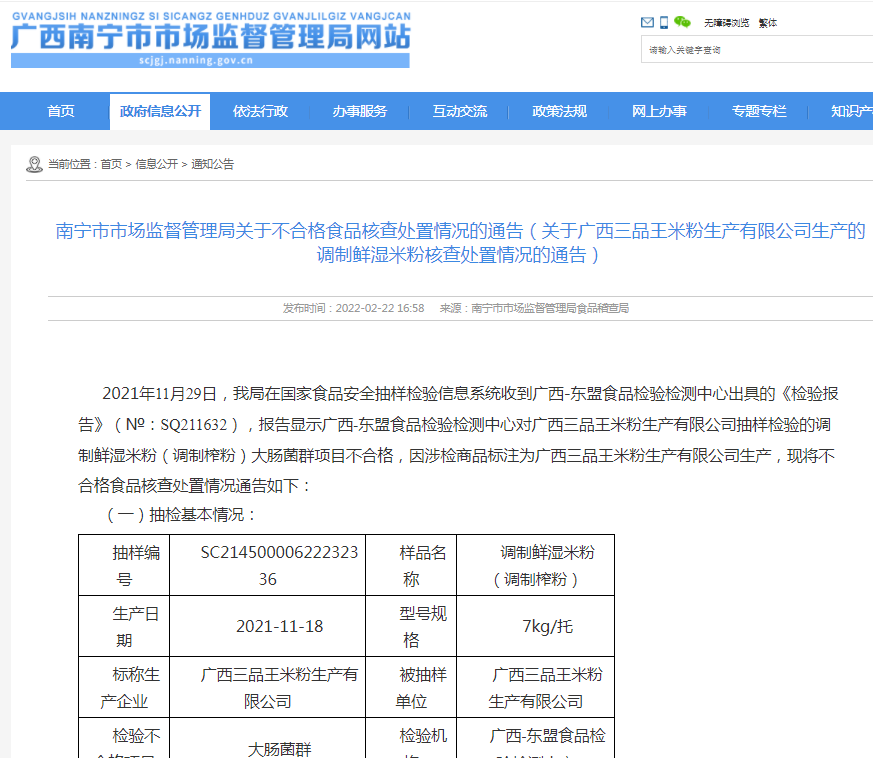Click 被抽样单位 label cell
The image size is (873, 758).
411,687
